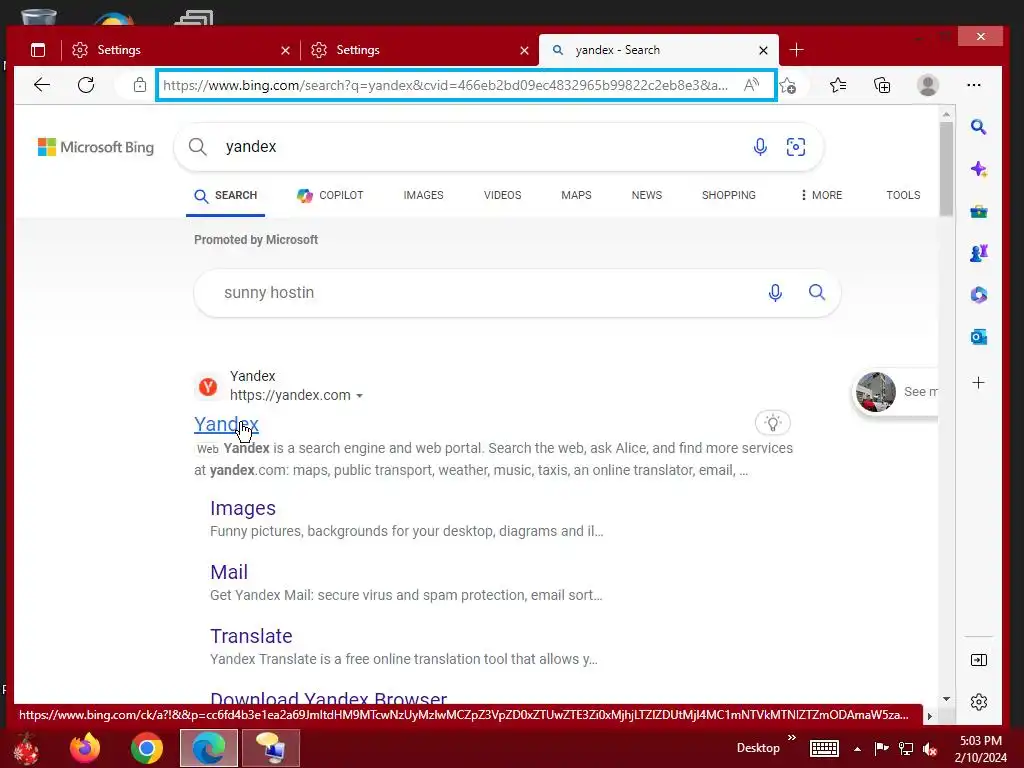Open Copilot sparkle icon in the sidebar
Screen dimensions: 1024x768
click(978, 169)
